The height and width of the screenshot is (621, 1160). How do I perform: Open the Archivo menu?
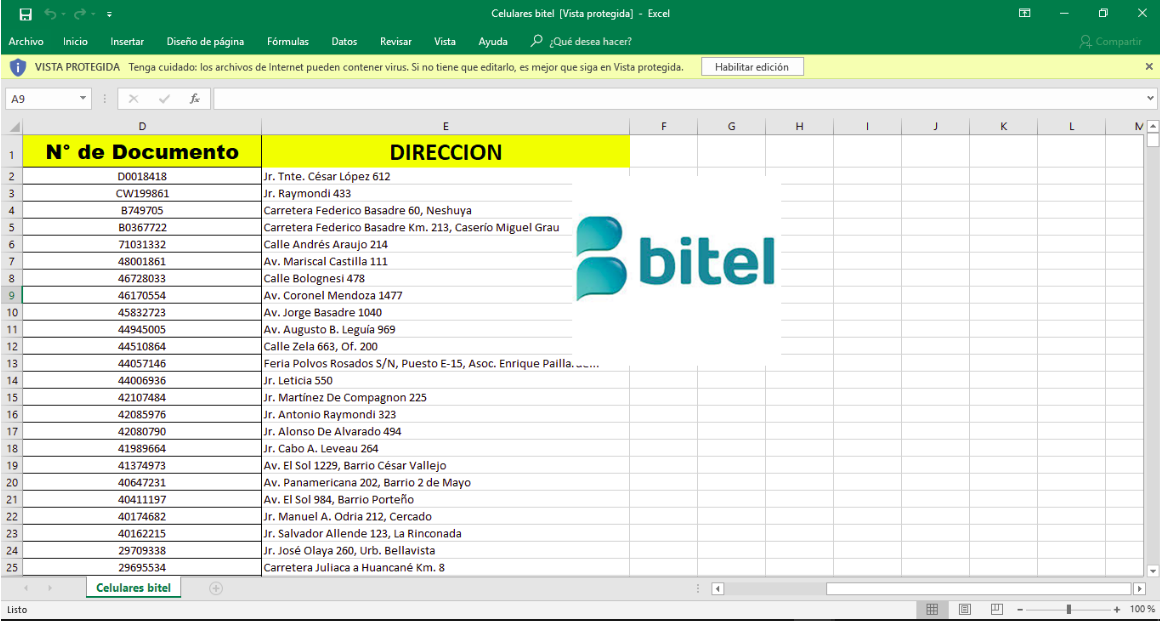[26, 41]
